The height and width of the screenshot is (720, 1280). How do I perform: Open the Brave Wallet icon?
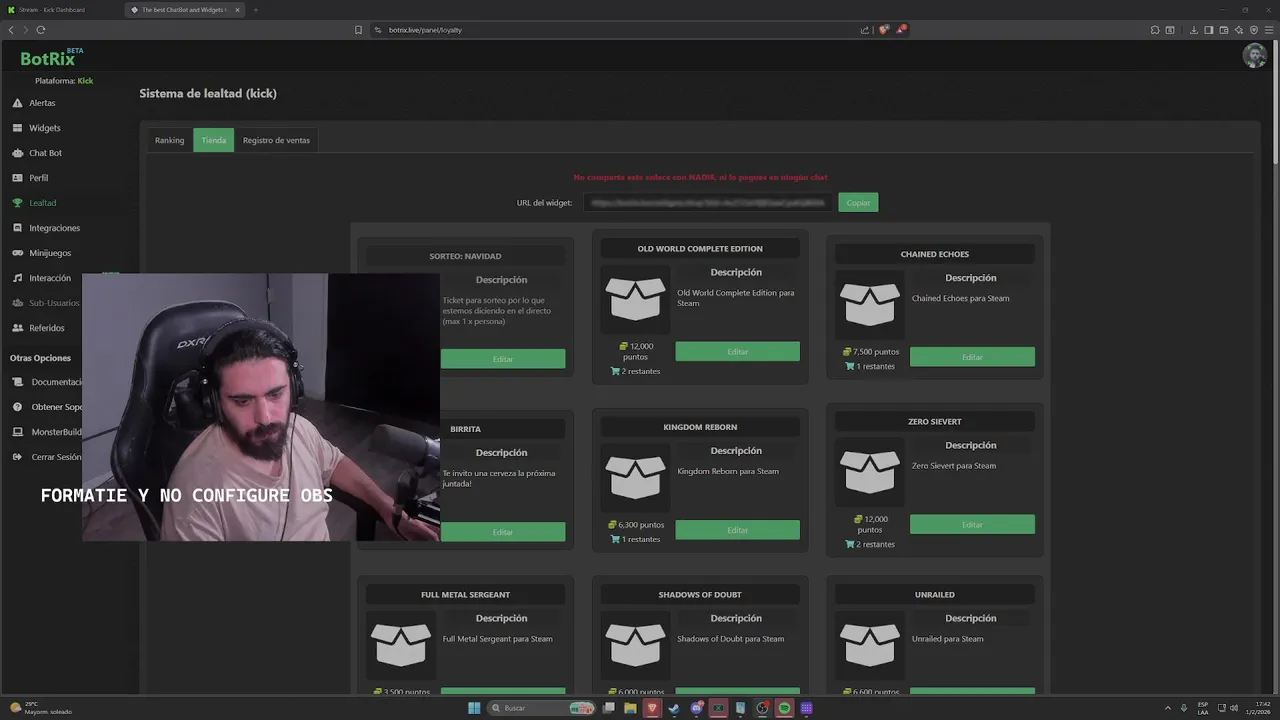coord(1224,30)
